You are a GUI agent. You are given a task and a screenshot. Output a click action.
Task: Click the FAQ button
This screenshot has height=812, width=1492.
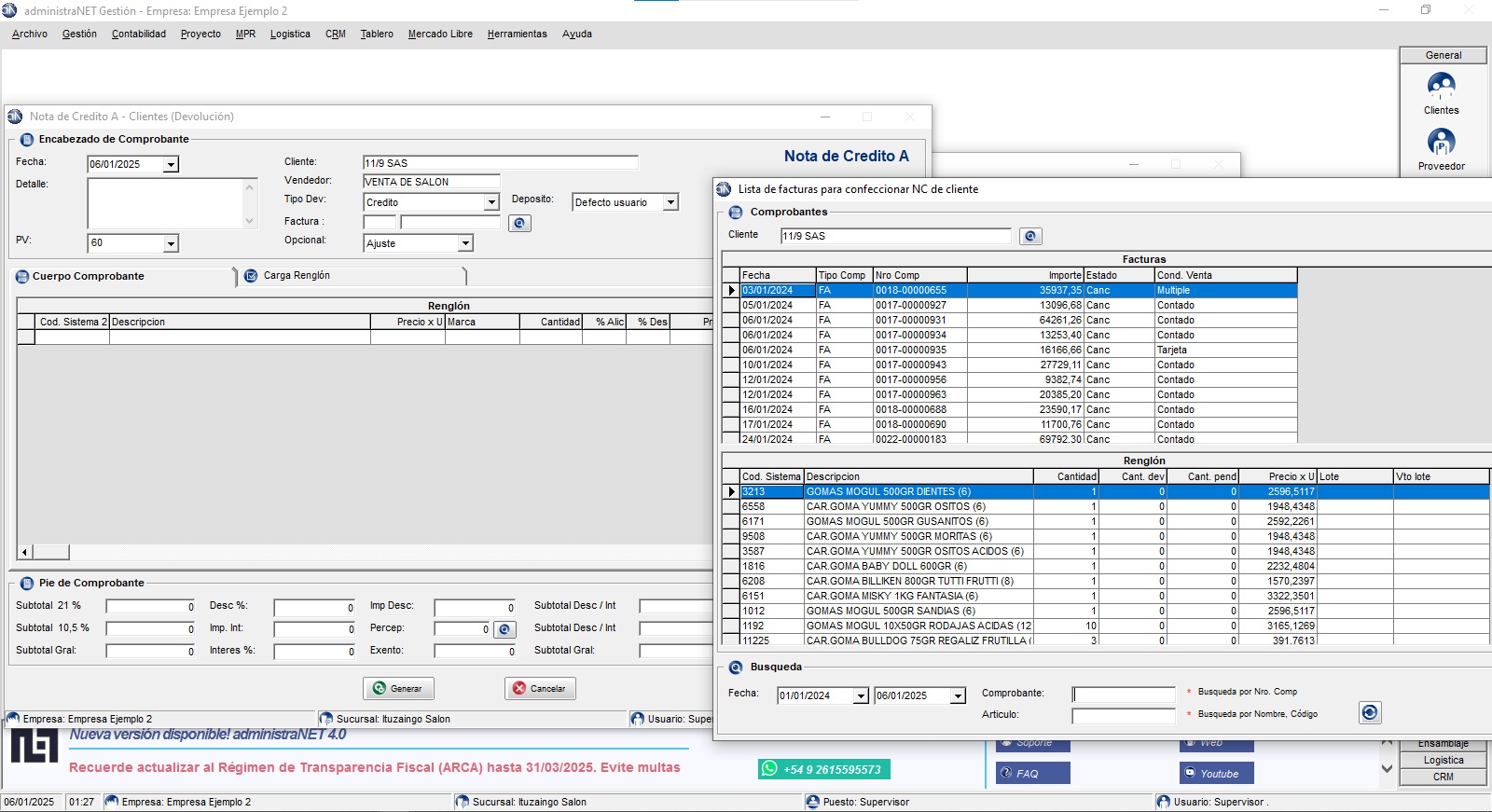pos(1032,773)
